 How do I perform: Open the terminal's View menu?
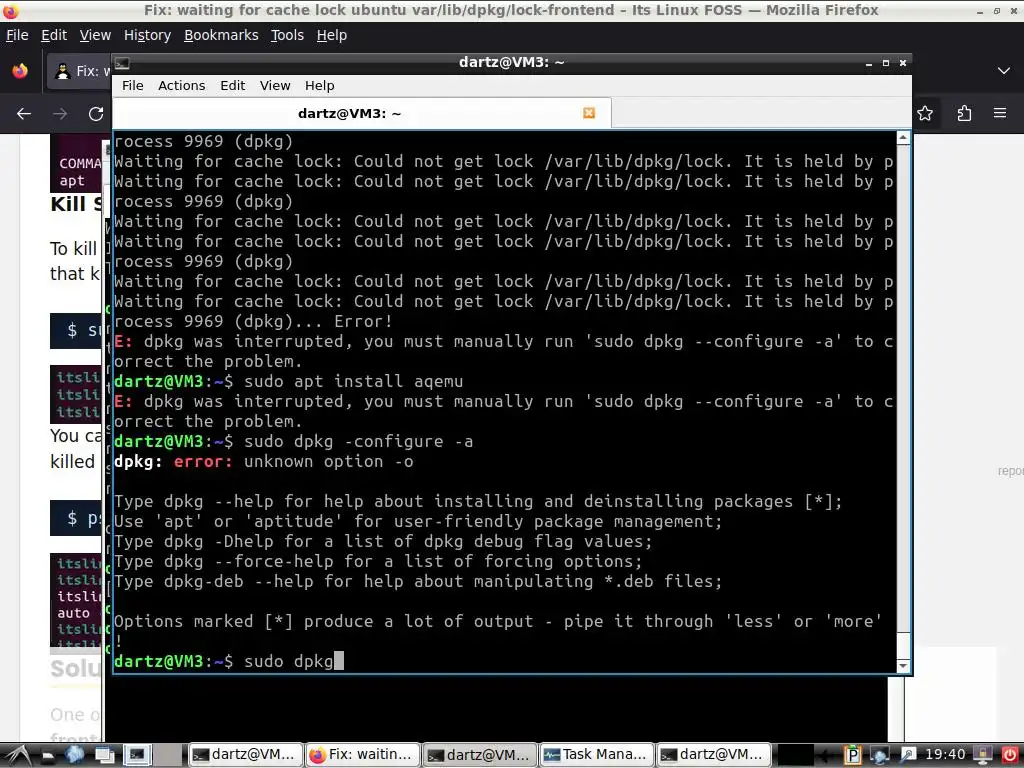click(x=275, y=86)
